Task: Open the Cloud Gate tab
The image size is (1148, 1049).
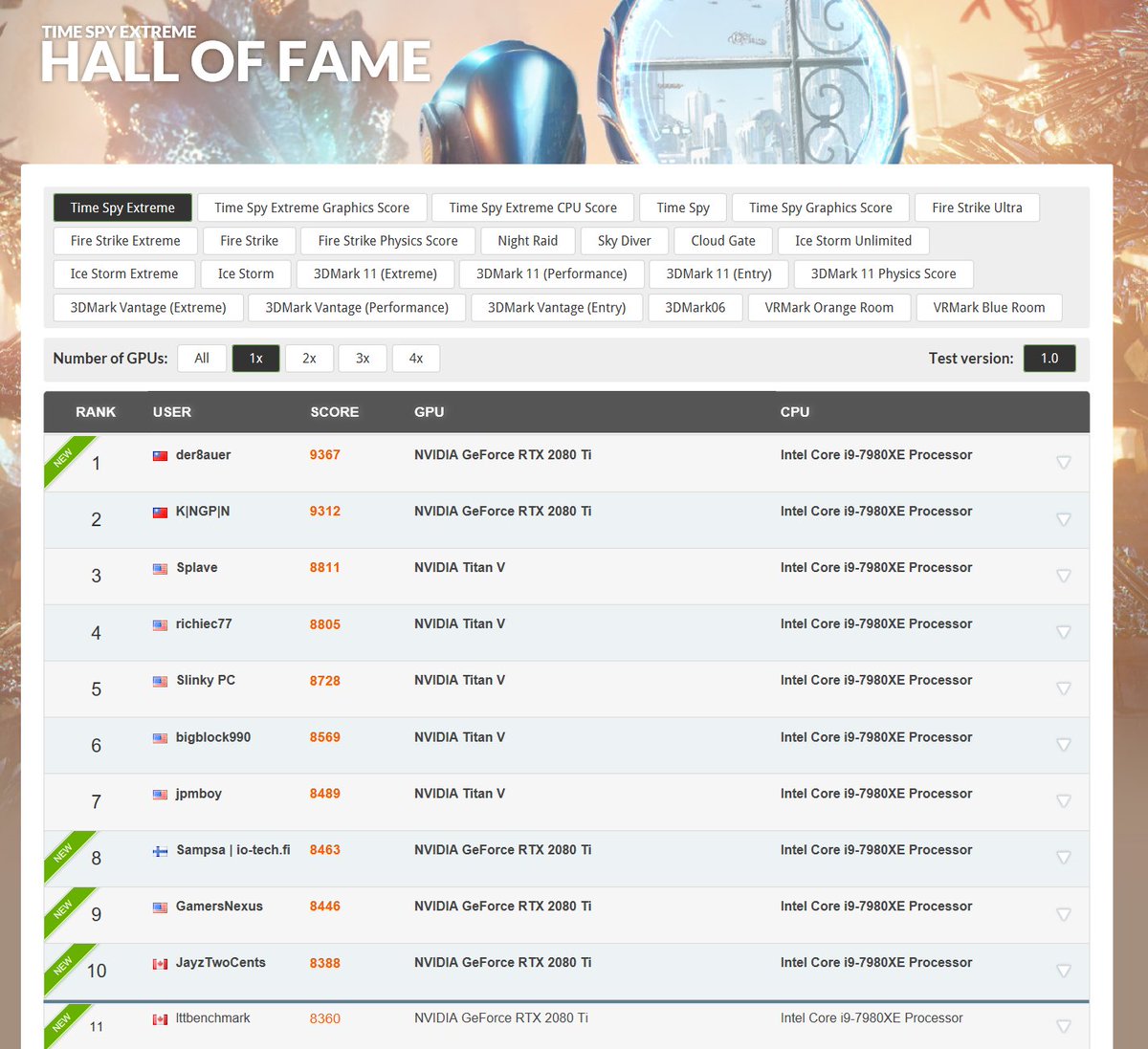Action: (723, 241)
